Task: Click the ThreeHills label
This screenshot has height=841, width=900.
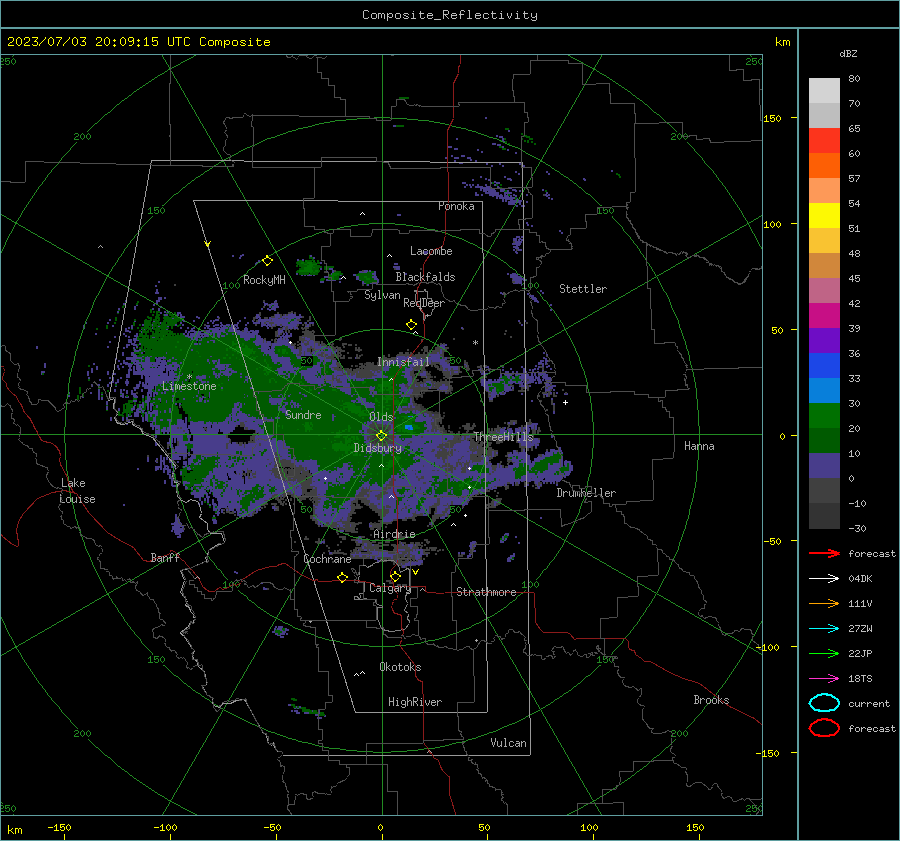Action: [x=503, y=437]
